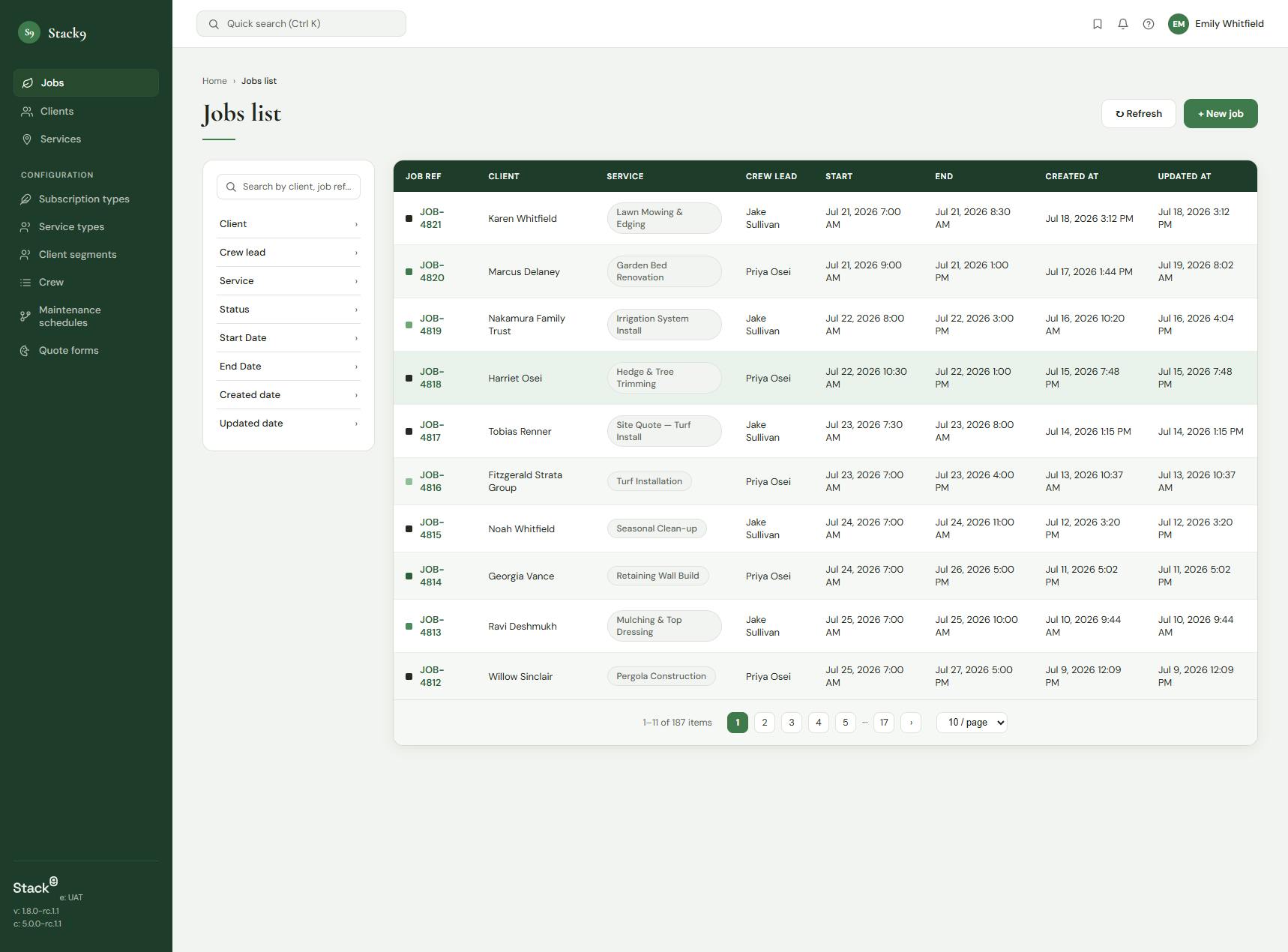
Task: Click the EM user avatar
Action: (1179, 24)
